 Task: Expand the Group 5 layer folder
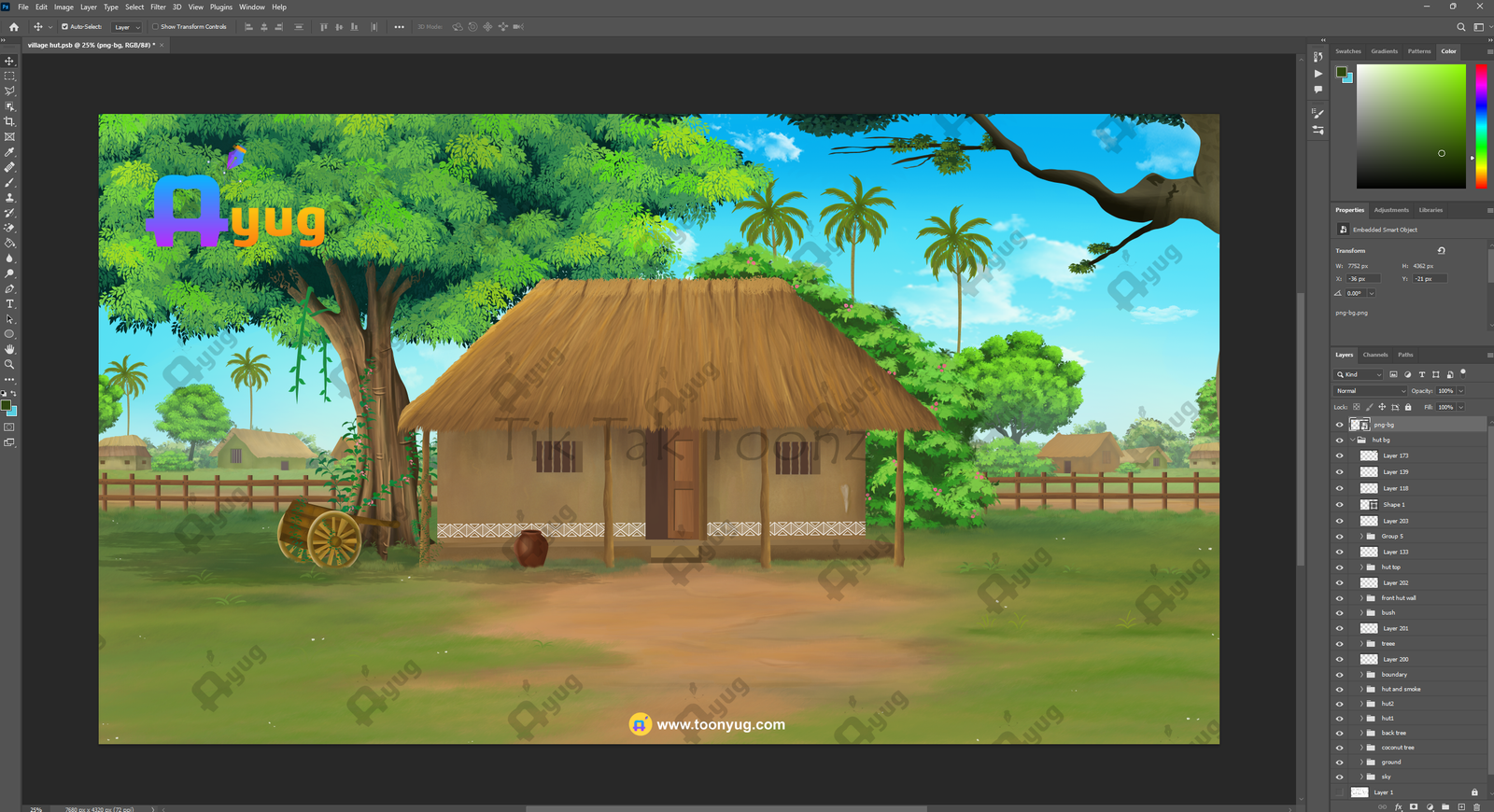(1360, 537)
